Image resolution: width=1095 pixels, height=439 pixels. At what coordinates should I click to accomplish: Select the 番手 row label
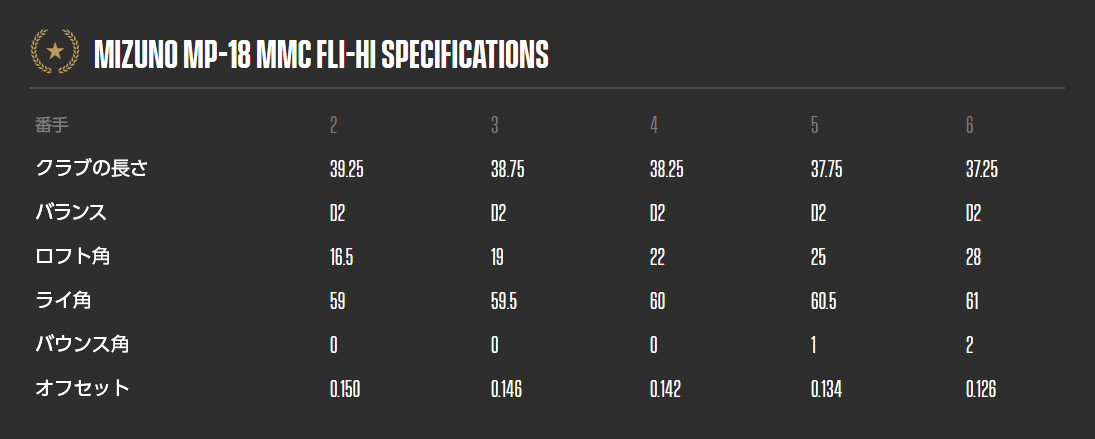point(52,126)
